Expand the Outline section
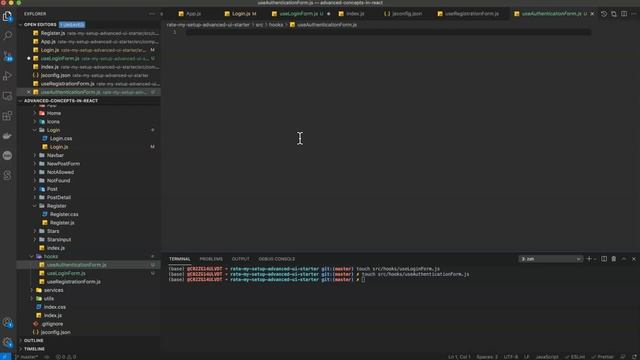 [x=33, y=340]
